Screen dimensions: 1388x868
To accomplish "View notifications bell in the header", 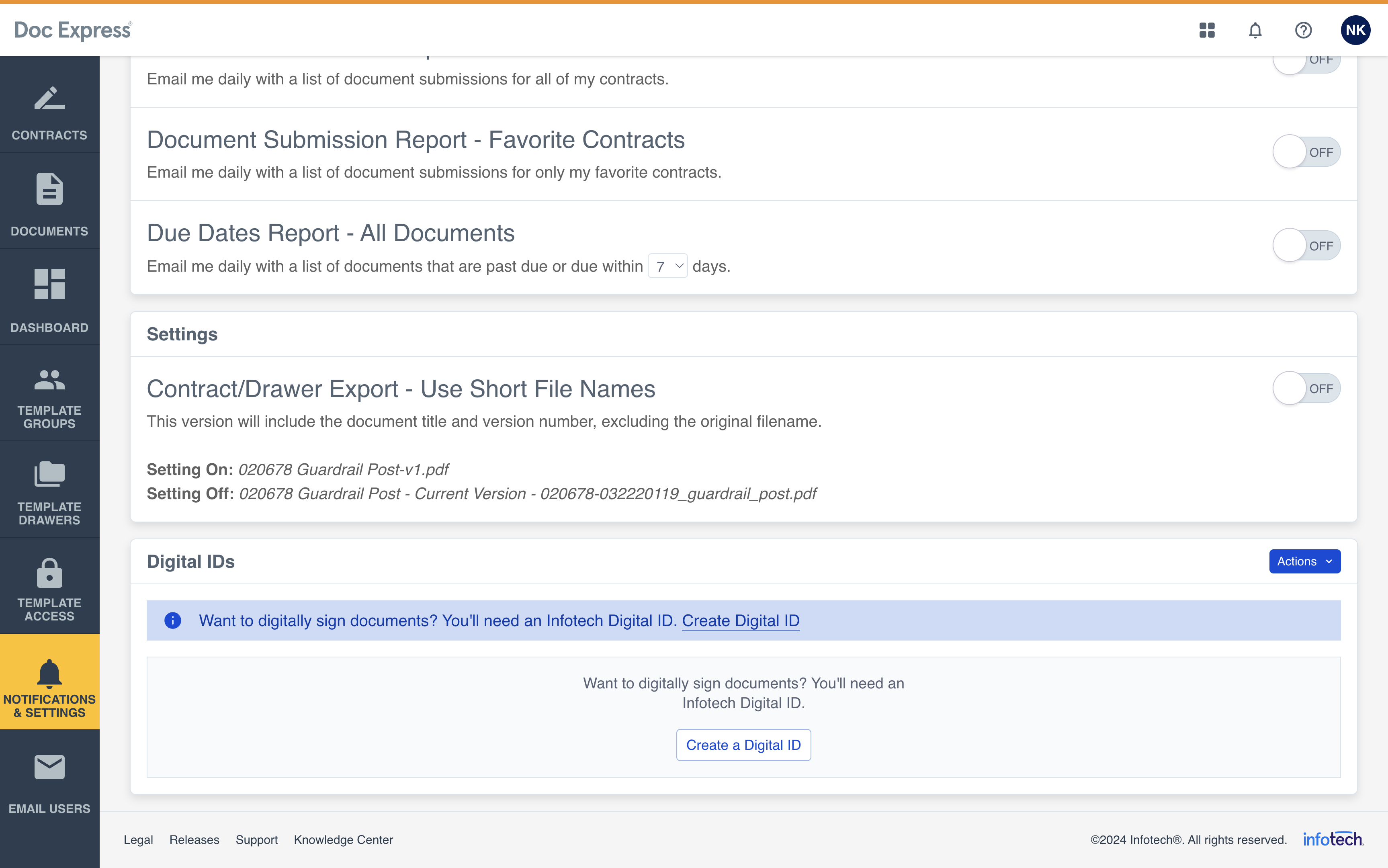I will [x=1255, y=30].
